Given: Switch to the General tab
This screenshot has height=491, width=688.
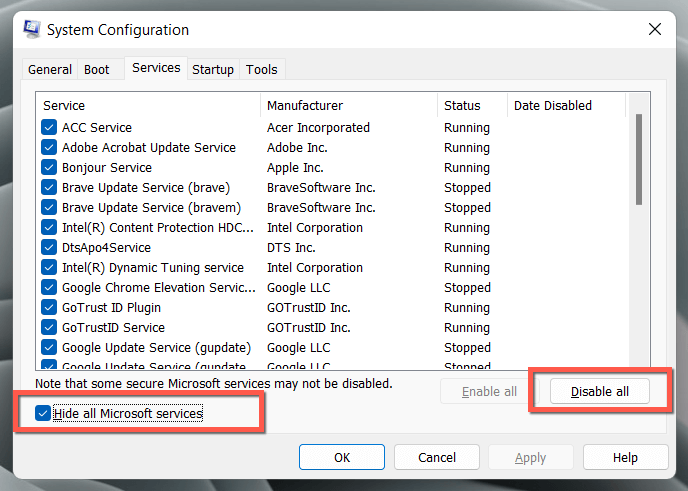Looking at the screenshot, I should click(x=50, y=69).
